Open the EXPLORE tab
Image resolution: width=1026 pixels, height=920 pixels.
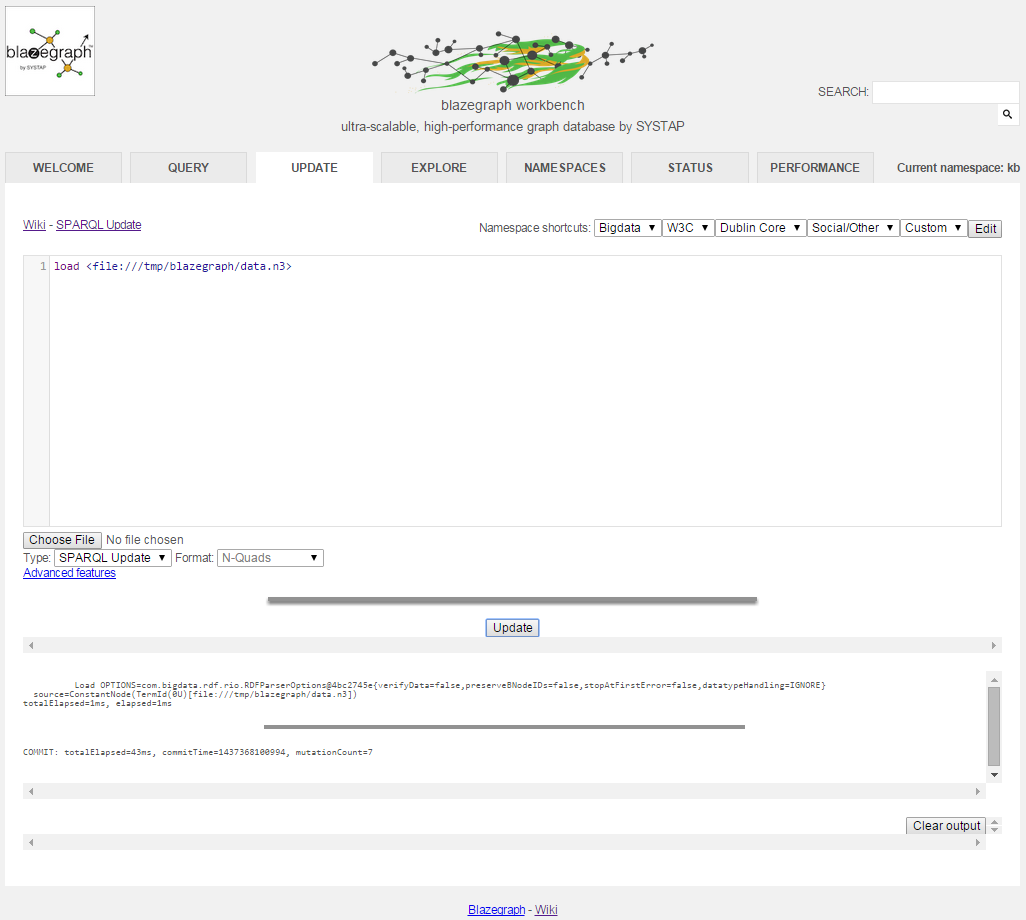coord(439,168)
